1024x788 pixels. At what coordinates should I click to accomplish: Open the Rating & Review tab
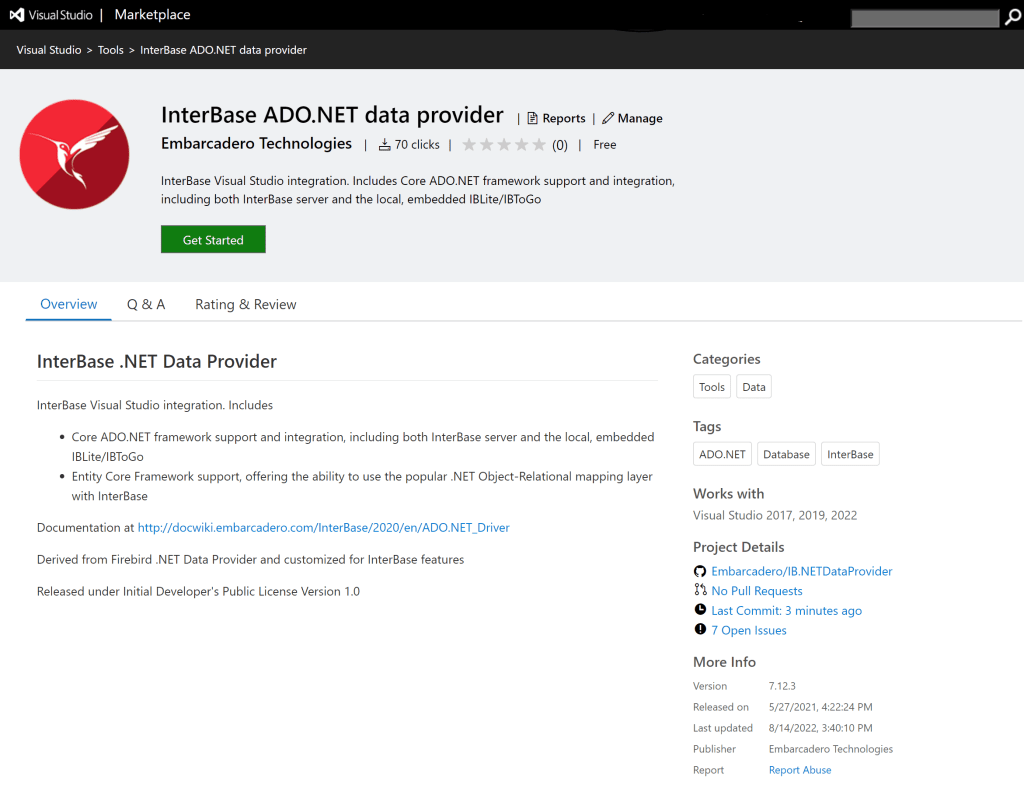245,304
